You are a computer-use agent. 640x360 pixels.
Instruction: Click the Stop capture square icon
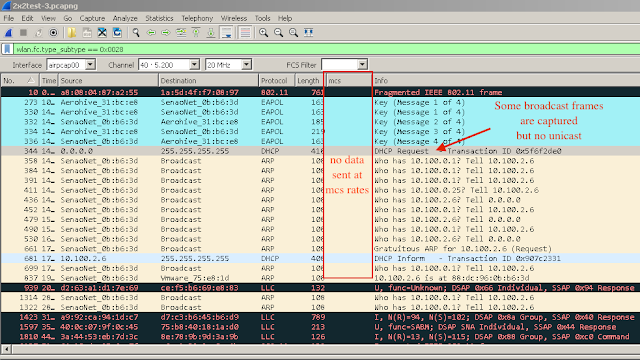[x=23, y=33]
